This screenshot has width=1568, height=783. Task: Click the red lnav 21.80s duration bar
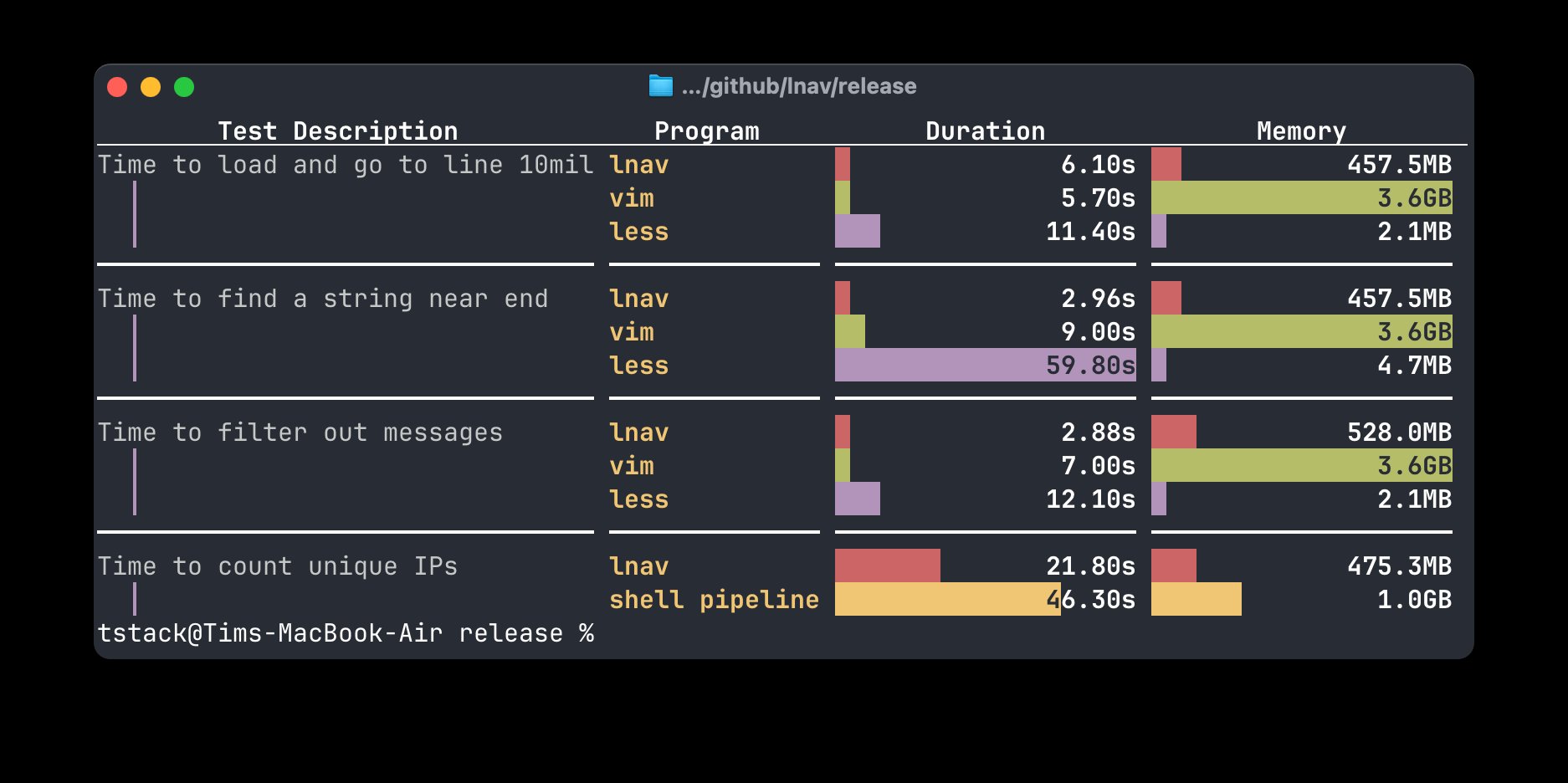[887, 566]
